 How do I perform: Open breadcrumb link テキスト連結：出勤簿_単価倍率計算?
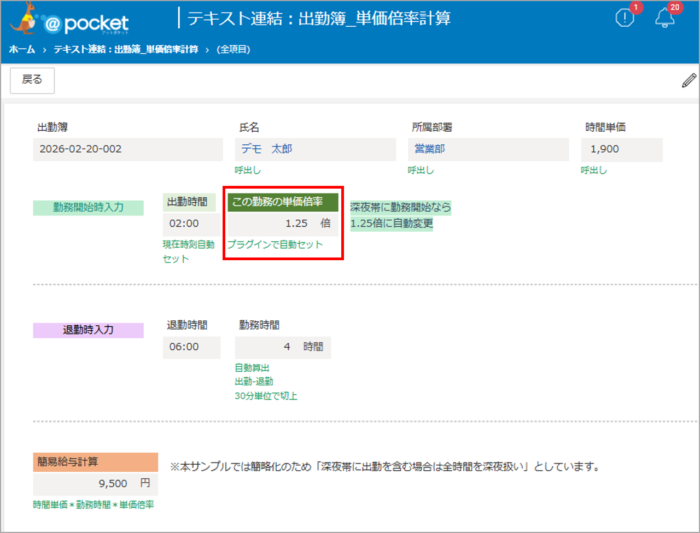[126, 49]
